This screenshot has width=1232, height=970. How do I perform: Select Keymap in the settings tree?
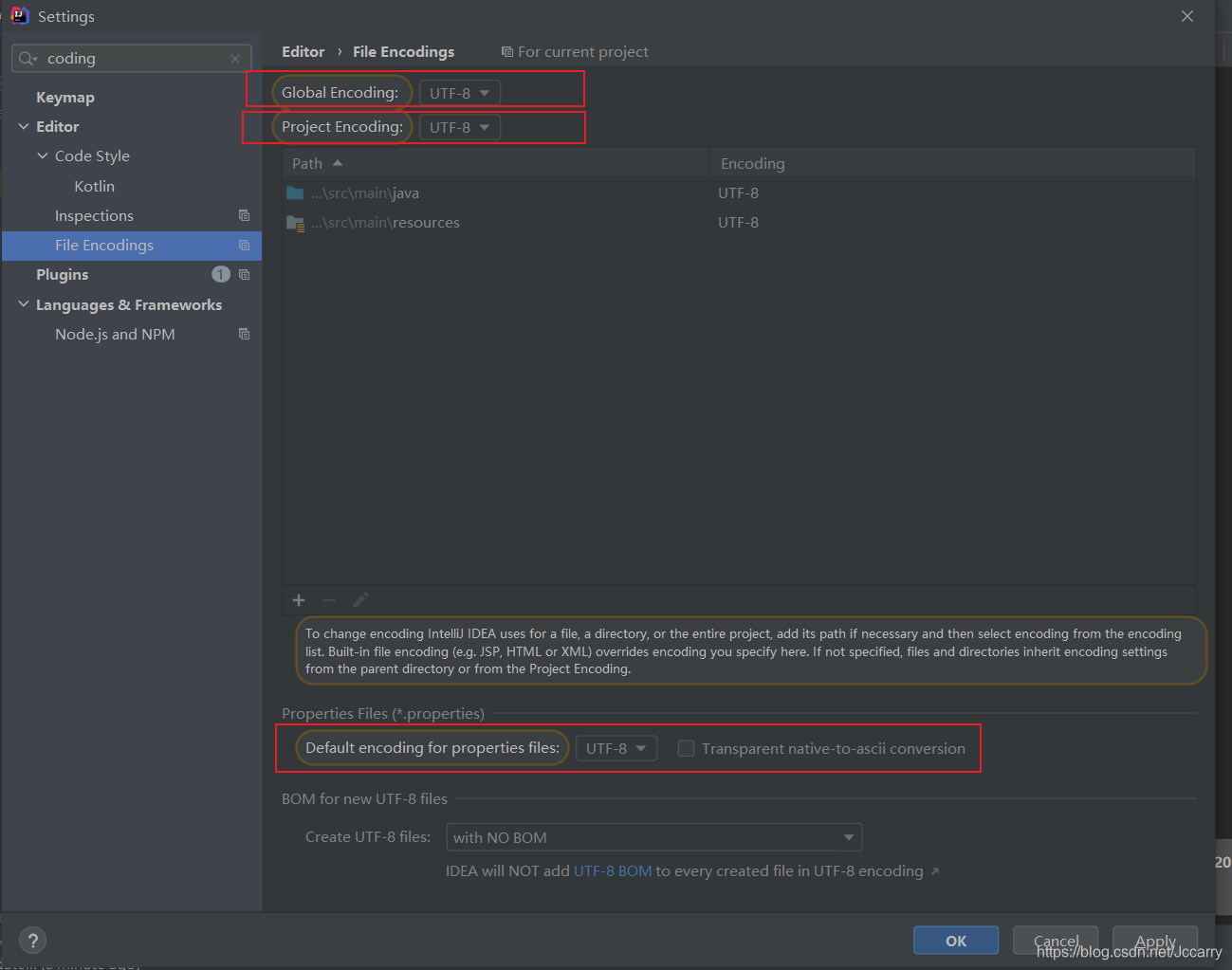65,97
